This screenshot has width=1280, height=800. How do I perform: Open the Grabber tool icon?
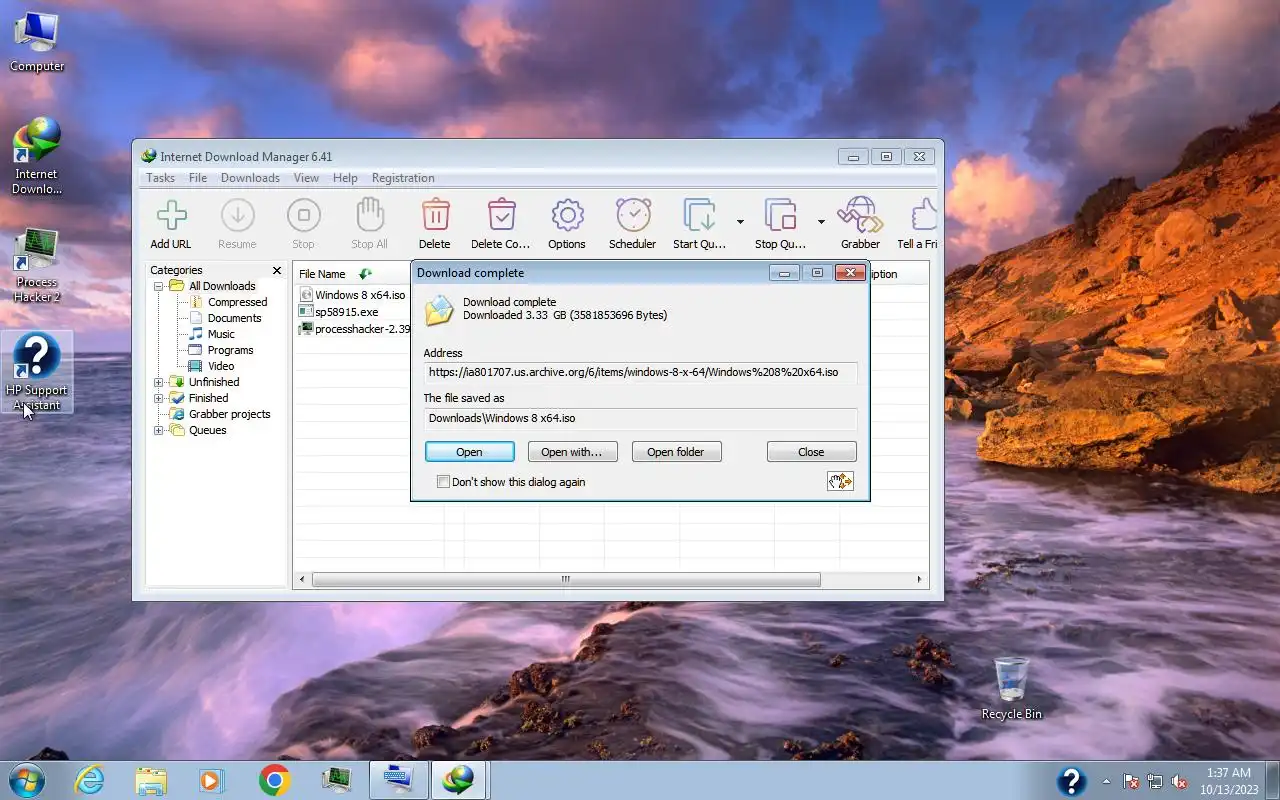click(860, 223)
